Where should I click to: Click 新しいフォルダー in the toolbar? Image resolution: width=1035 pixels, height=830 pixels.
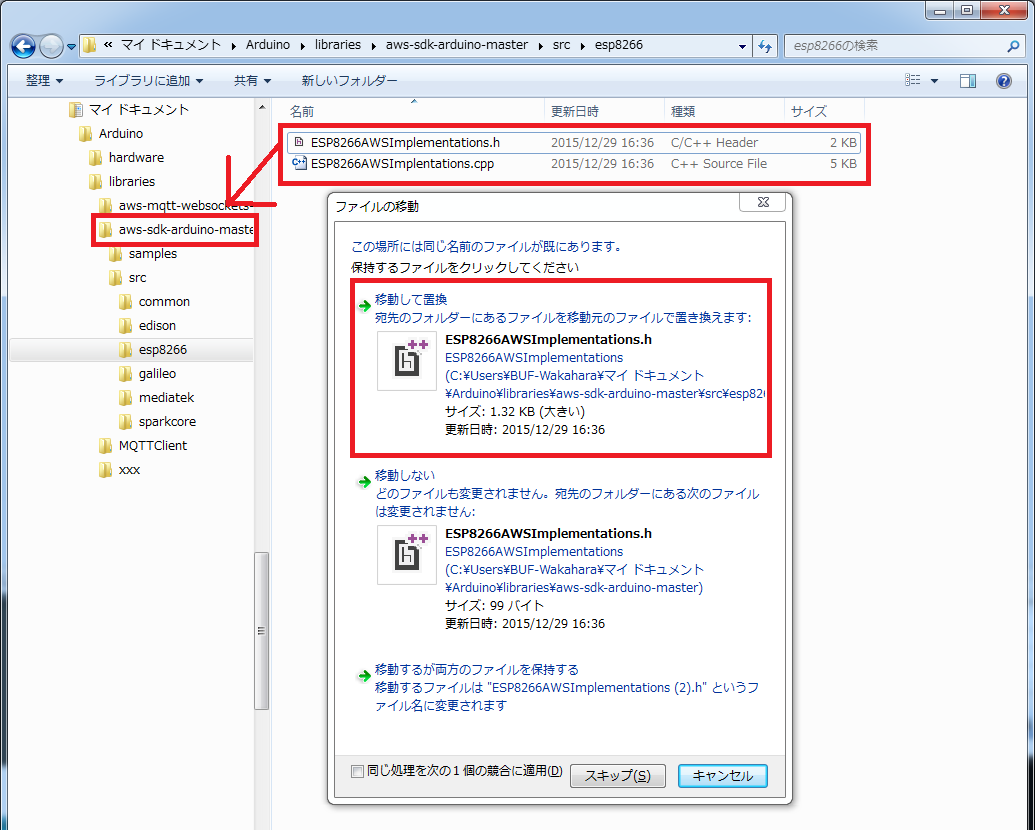click(x=349, y=81)
